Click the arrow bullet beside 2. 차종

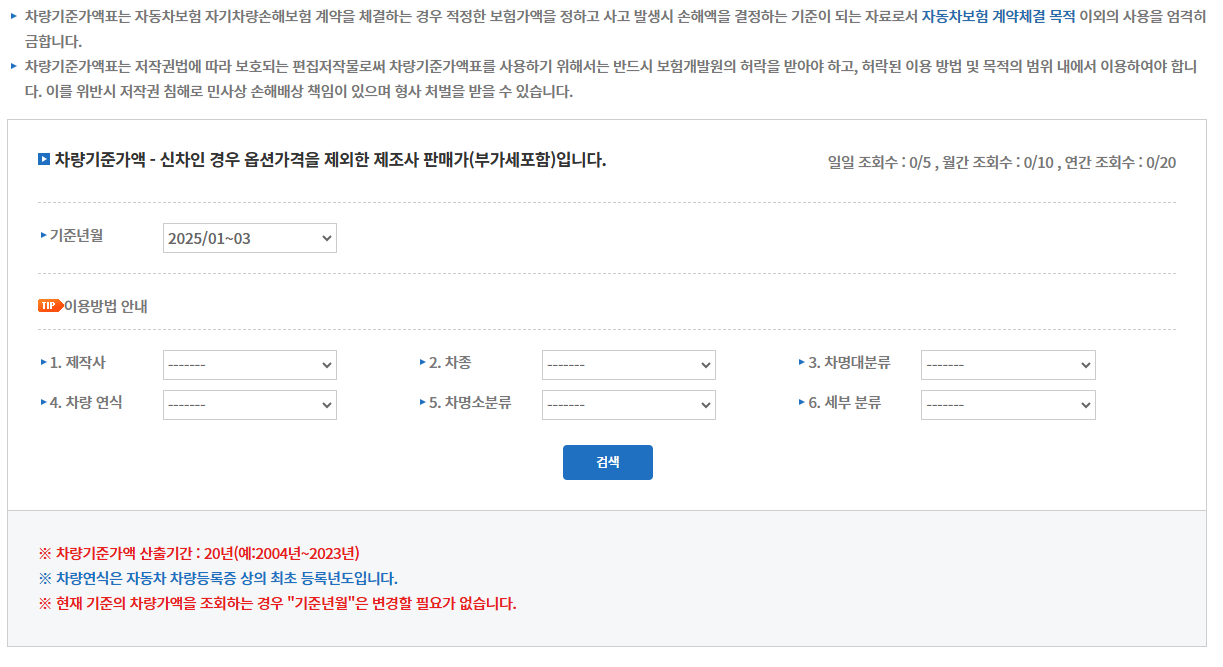(422, 362)
